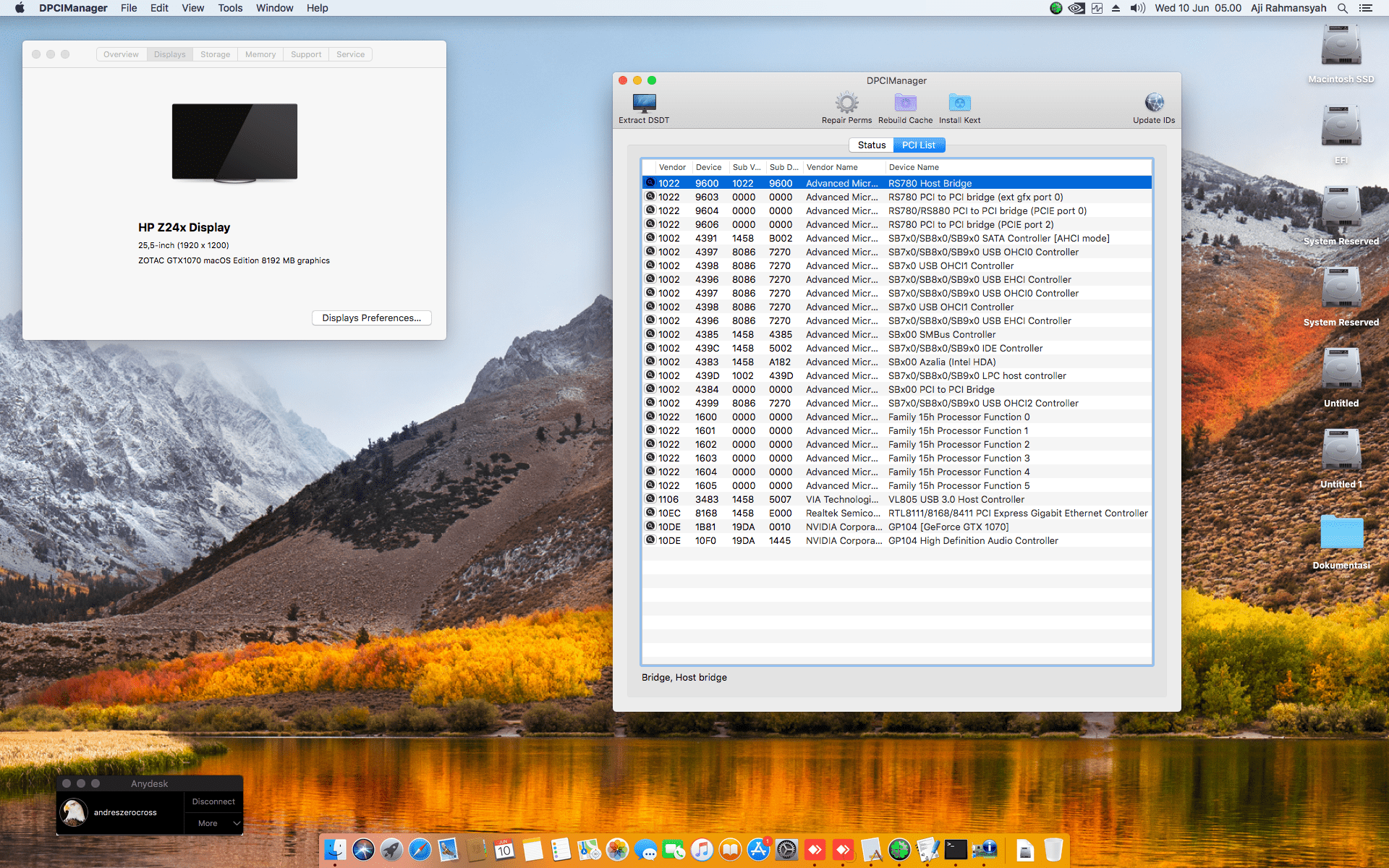Viewport: 1389px width, 868px height.
Task: Select the SBx00 Azalia (Intel HDA) row
Action: 897,362
